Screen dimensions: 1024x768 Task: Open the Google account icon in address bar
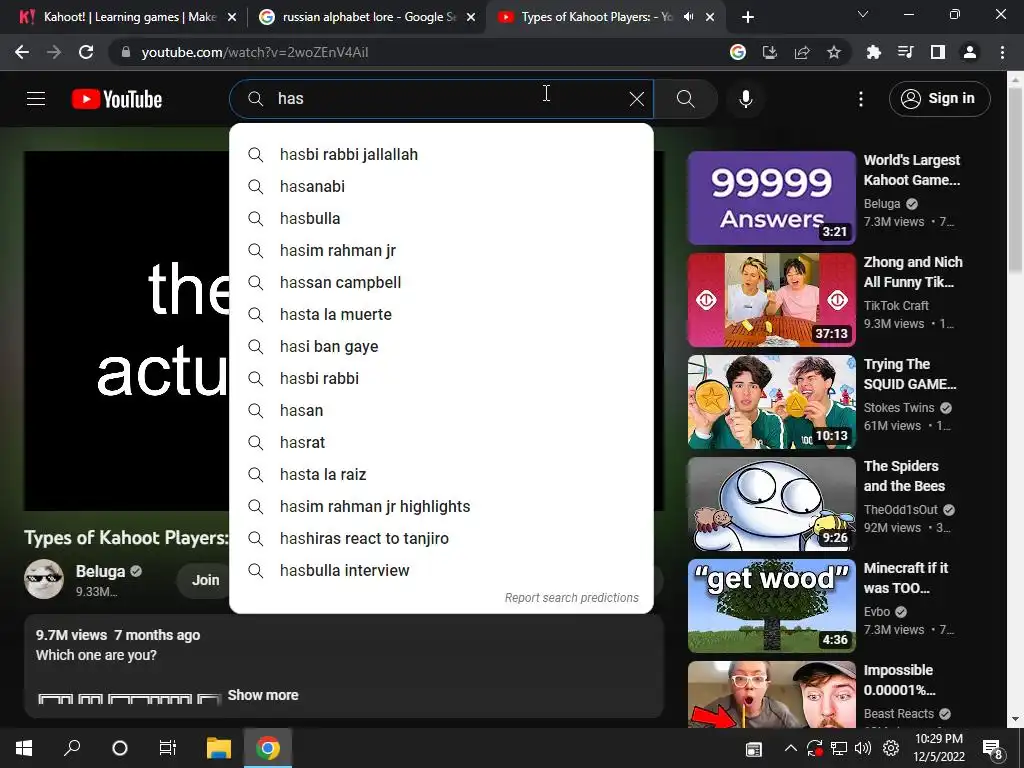coord(738,52)
